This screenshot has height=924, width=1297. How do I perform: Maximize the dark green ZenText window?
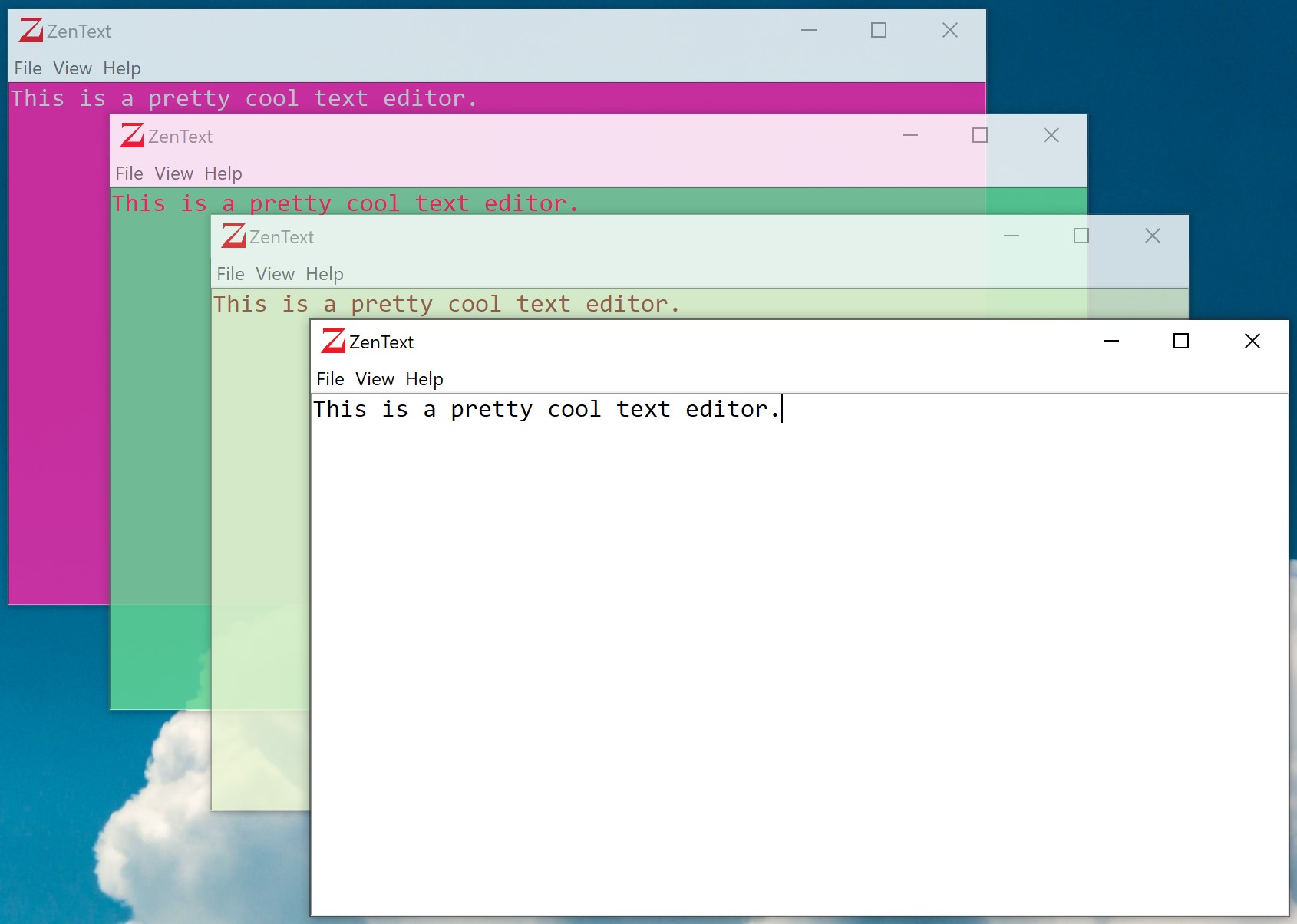pyautogui.click(x=980, y=135)
